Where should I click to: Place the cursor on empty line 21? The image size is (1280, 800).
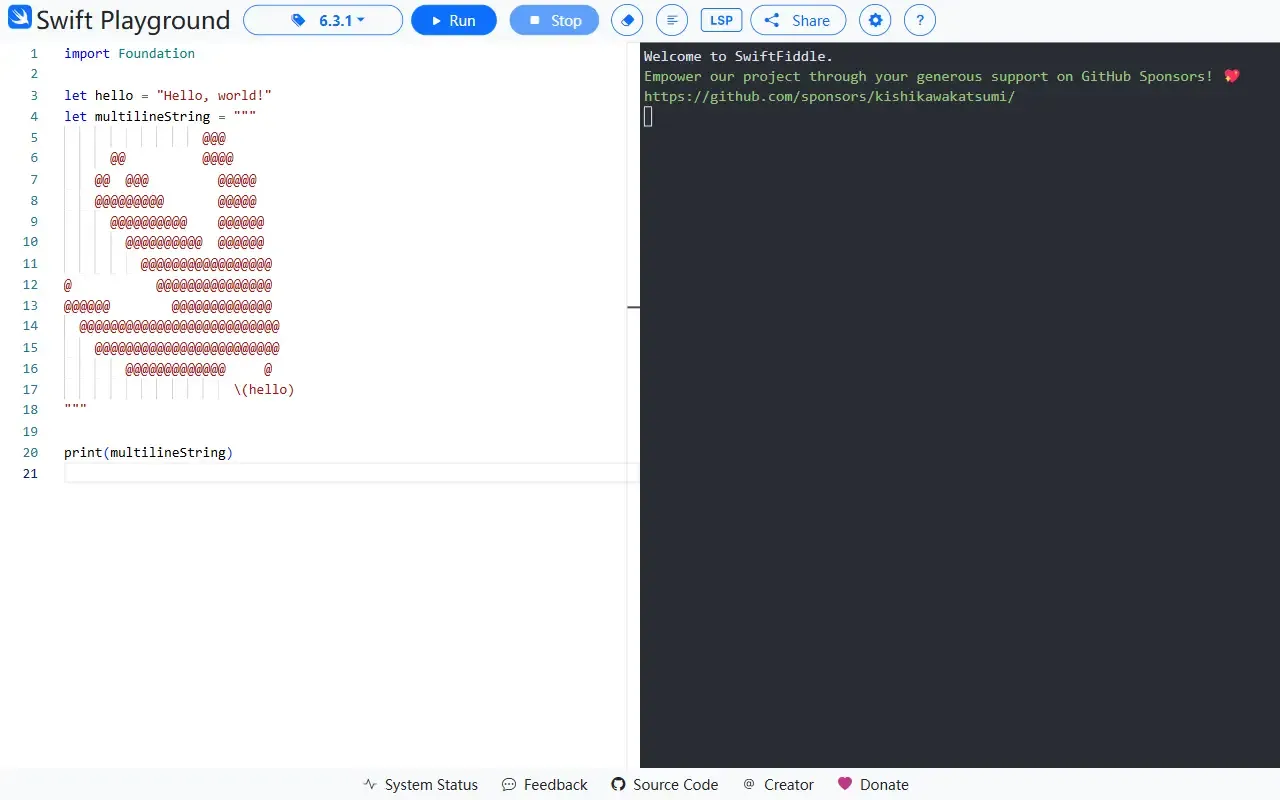tap(350, 474)
